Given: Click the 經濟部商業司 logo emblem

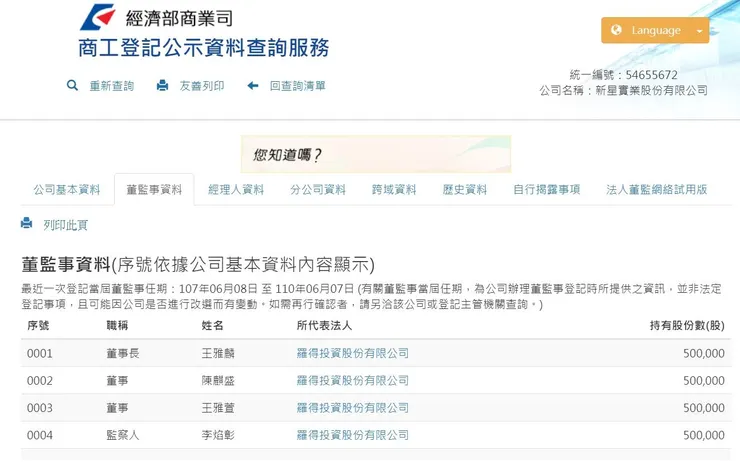Looking at the screenshot, I should coord(98,17).
